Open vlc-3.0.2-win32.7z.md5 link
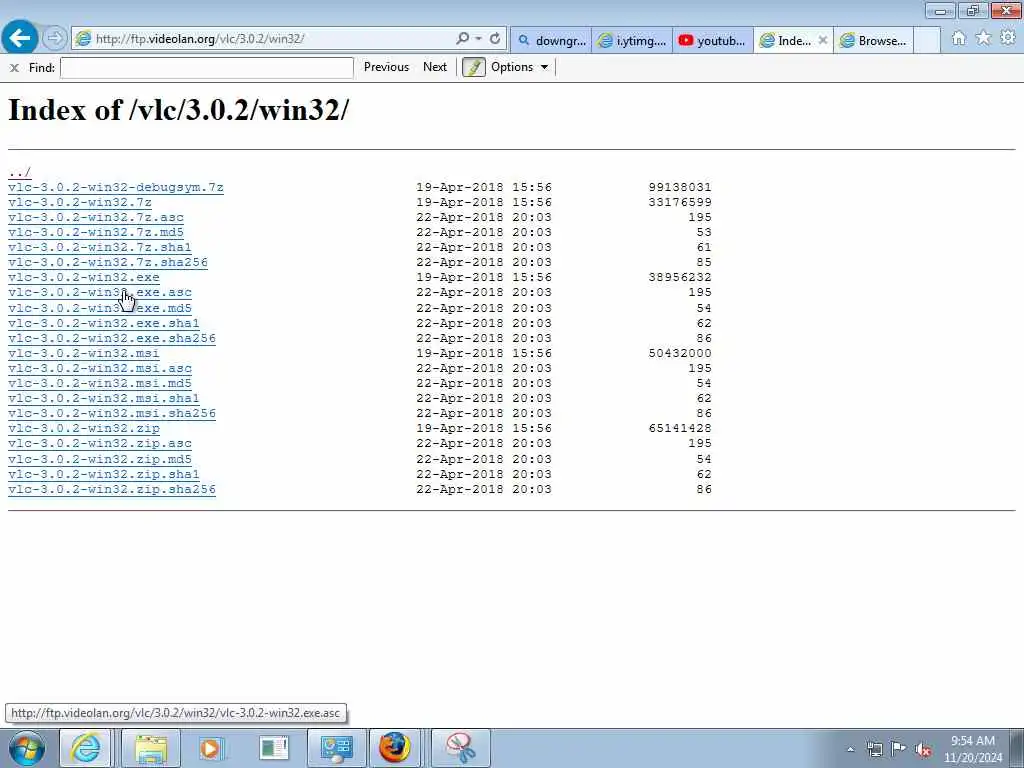Image resolution: width=1024 pixels, height=768 pixels. pos(96,232)
